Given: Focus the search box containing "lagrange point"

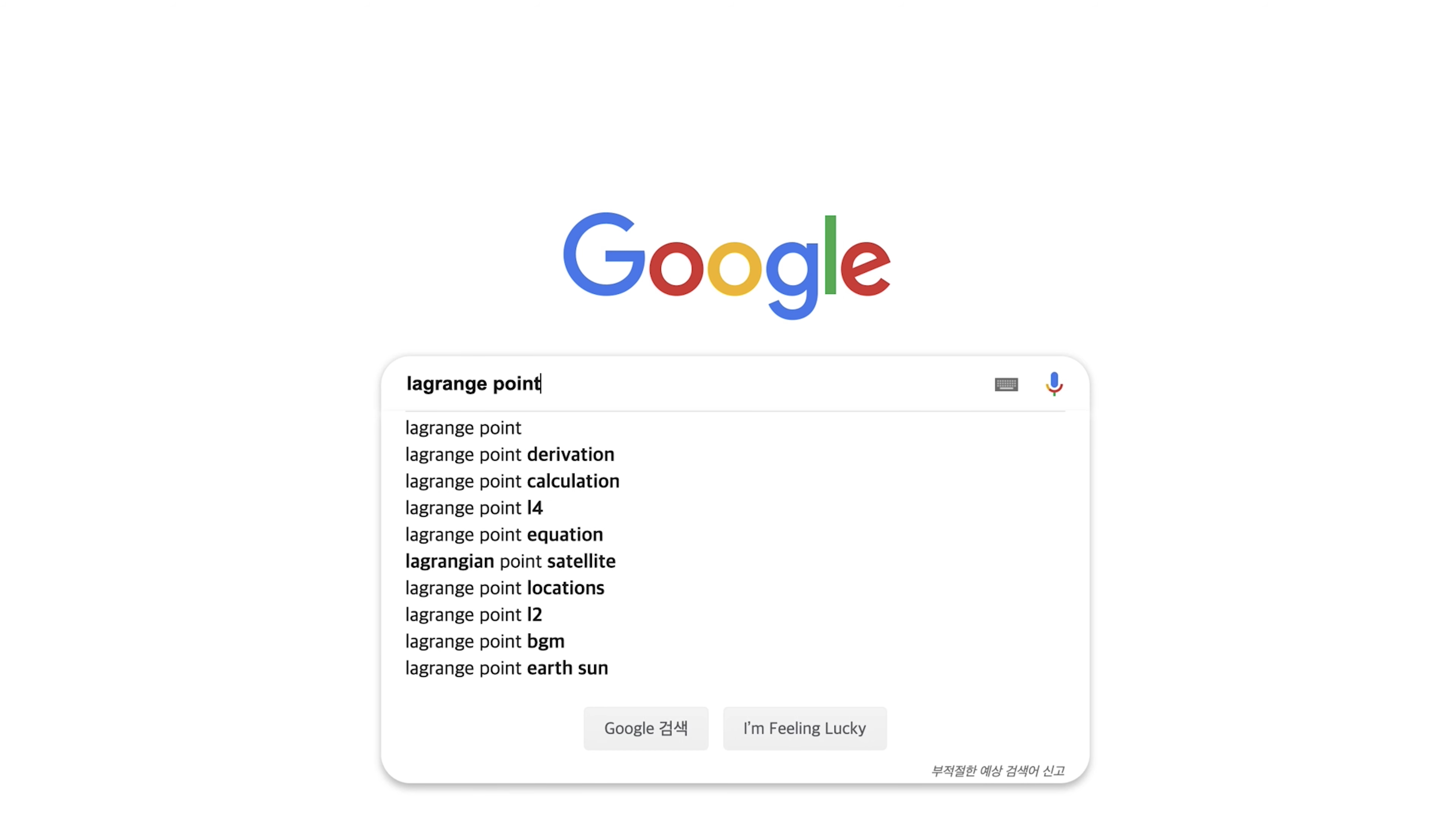Looking at the screenshot, I should (695, 384).
